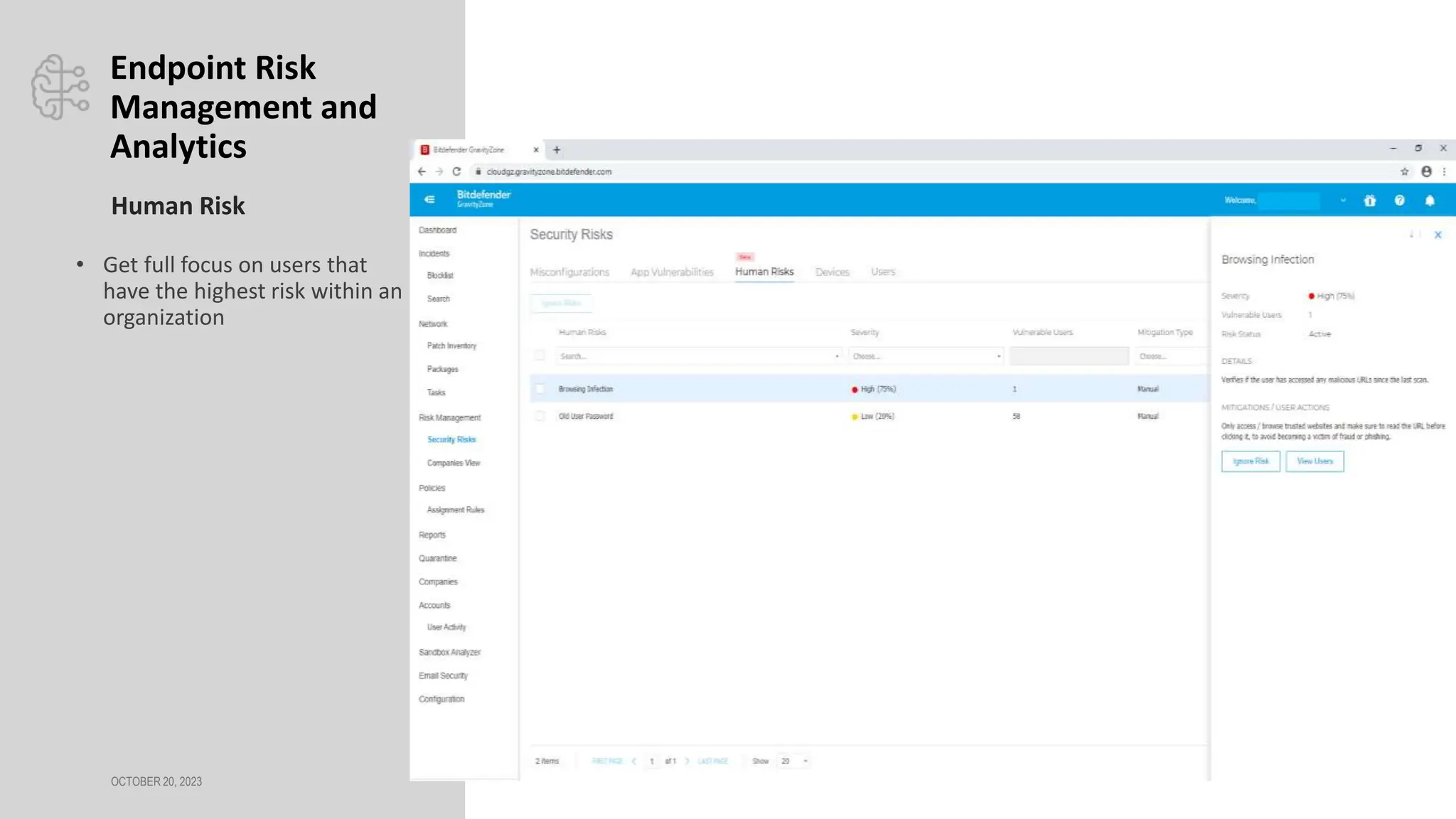Open Assignment Rules under Policies
Image resolution: width=1456 pixels, height=819 pixels.
(x=455, y=510)
